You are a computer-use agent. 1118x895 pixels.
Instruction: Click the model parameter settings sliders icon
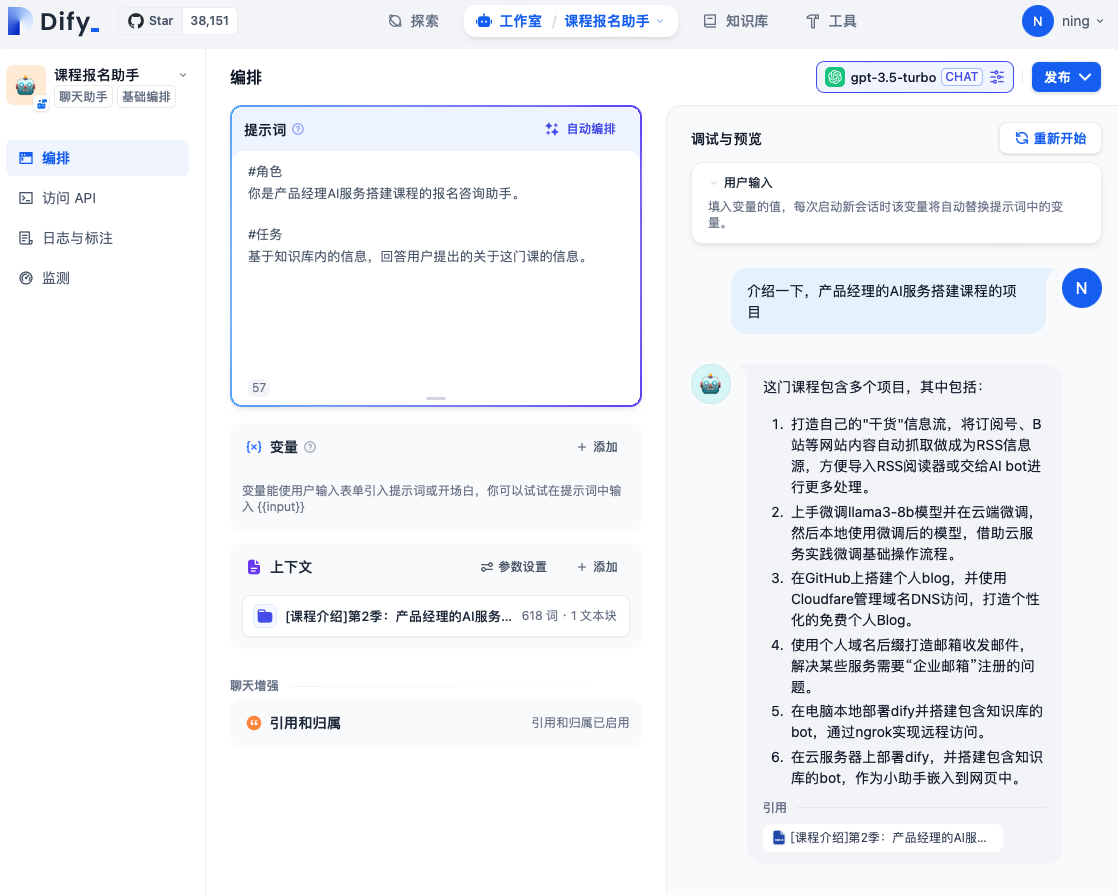coord(997,77)
